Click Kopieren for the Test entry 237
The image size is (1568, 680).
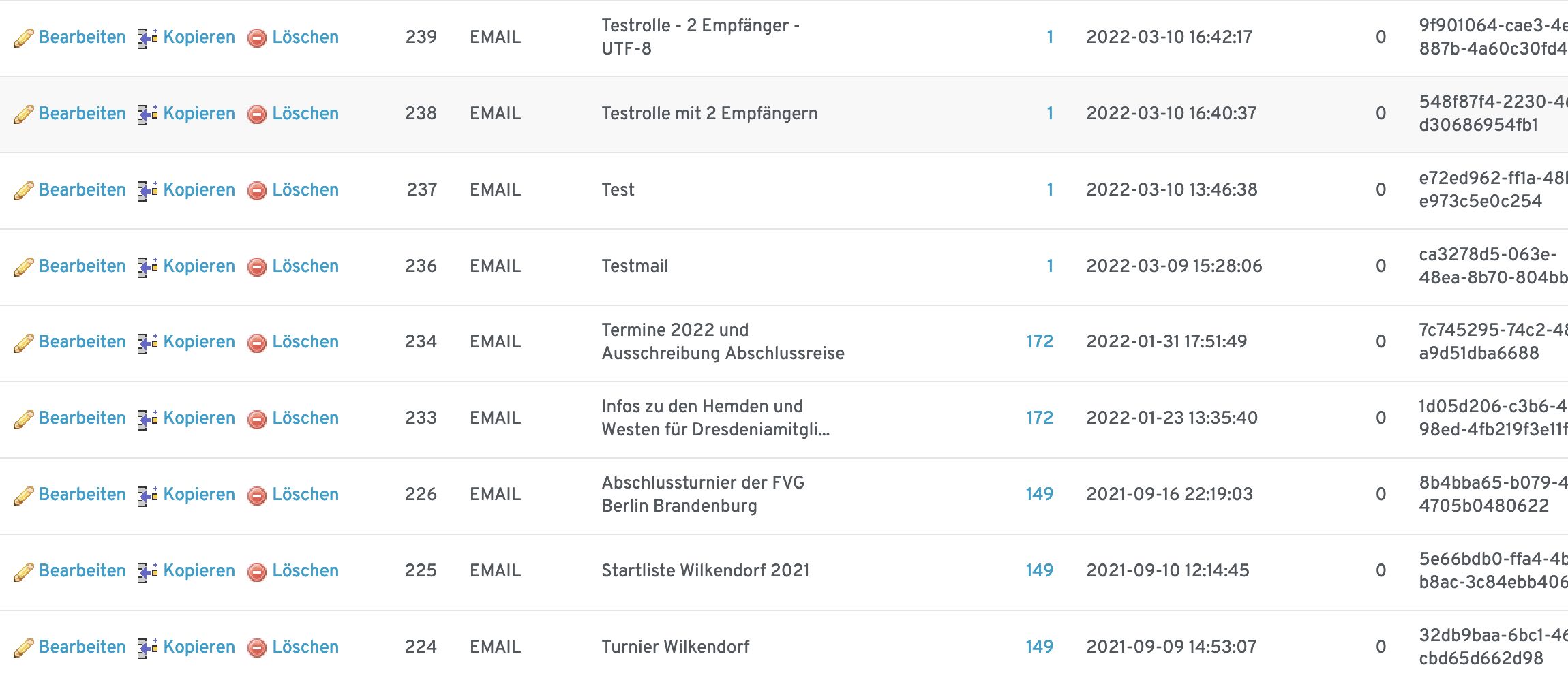(199, 189)
